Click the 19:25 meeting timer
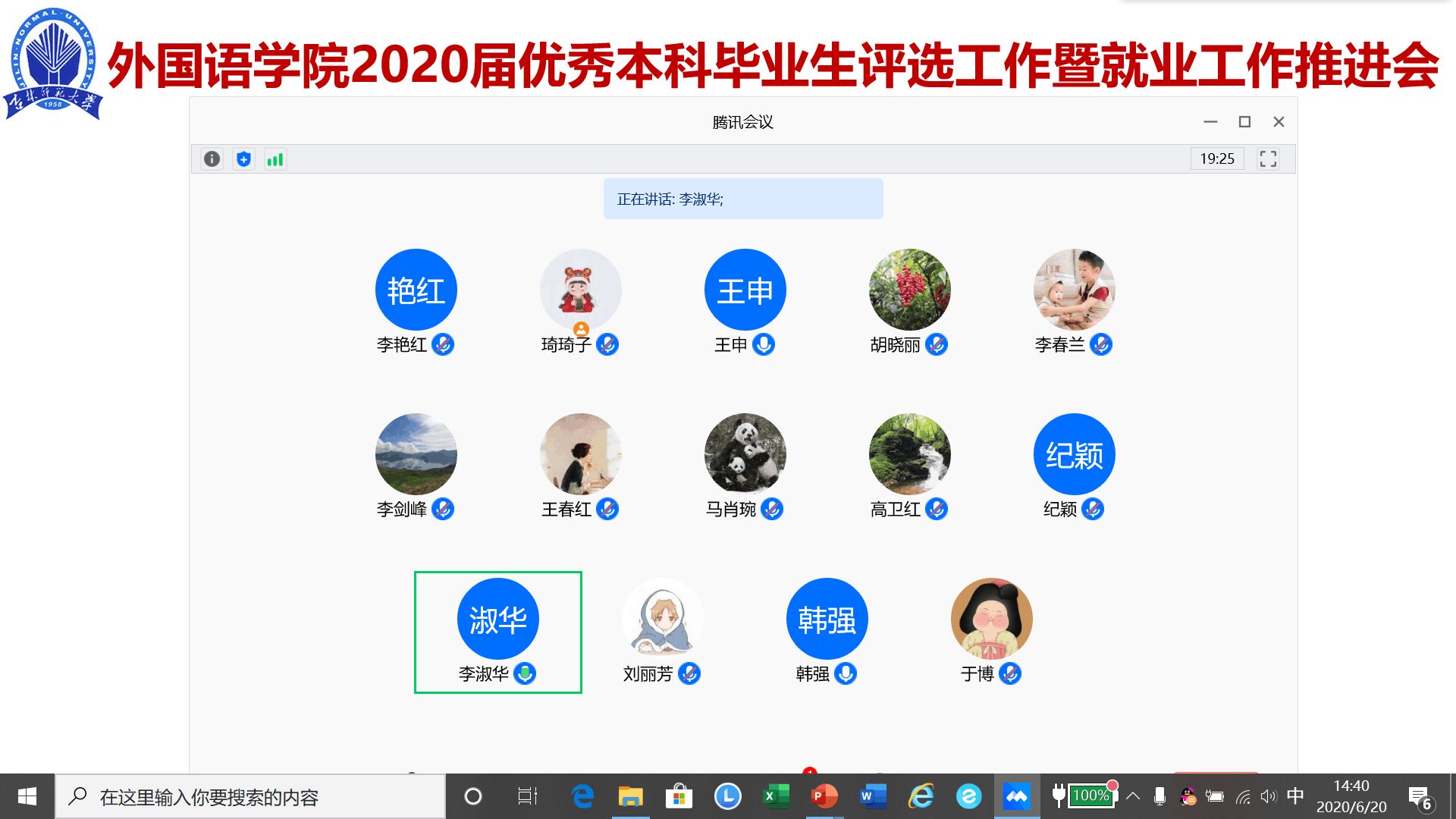The width and height of the screenshot is (1456, 819). pos(1216,158)
